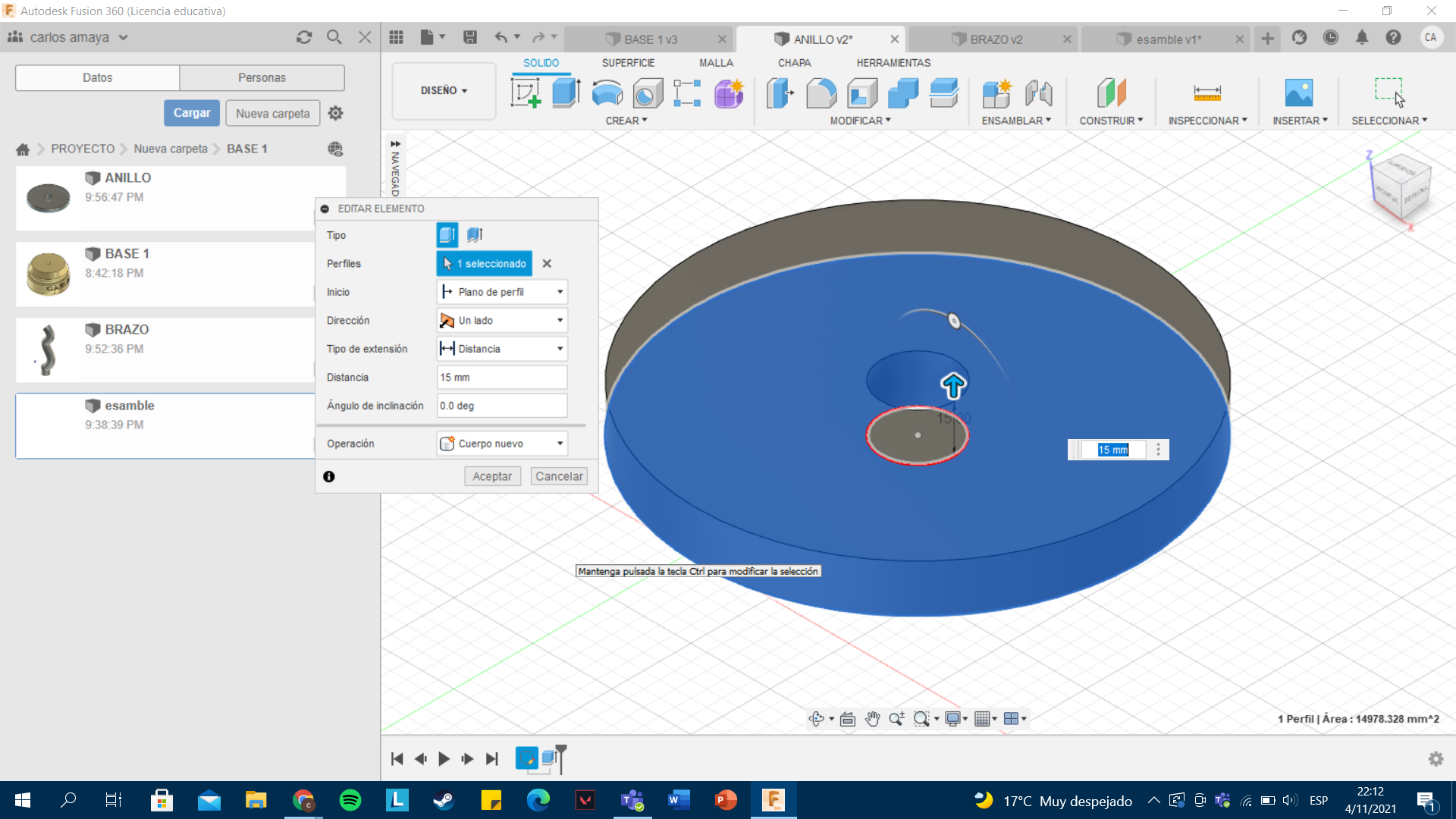Select the Pan hand tool
The width and height of the screenshot is (1456, 819).
click(x=872, y=719)
